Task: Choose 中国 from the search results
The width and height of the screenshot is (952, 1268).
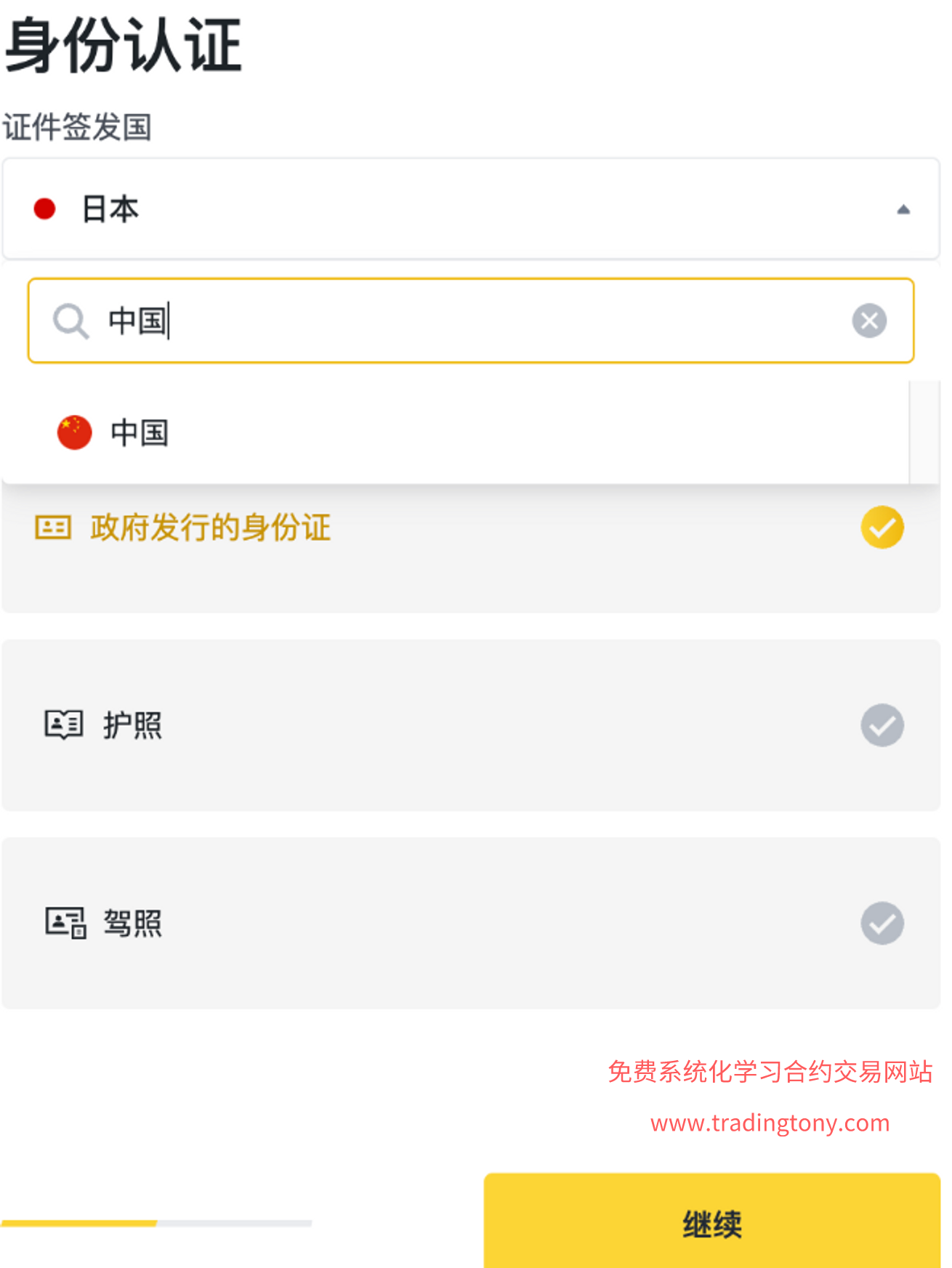Action: point(140,433)
